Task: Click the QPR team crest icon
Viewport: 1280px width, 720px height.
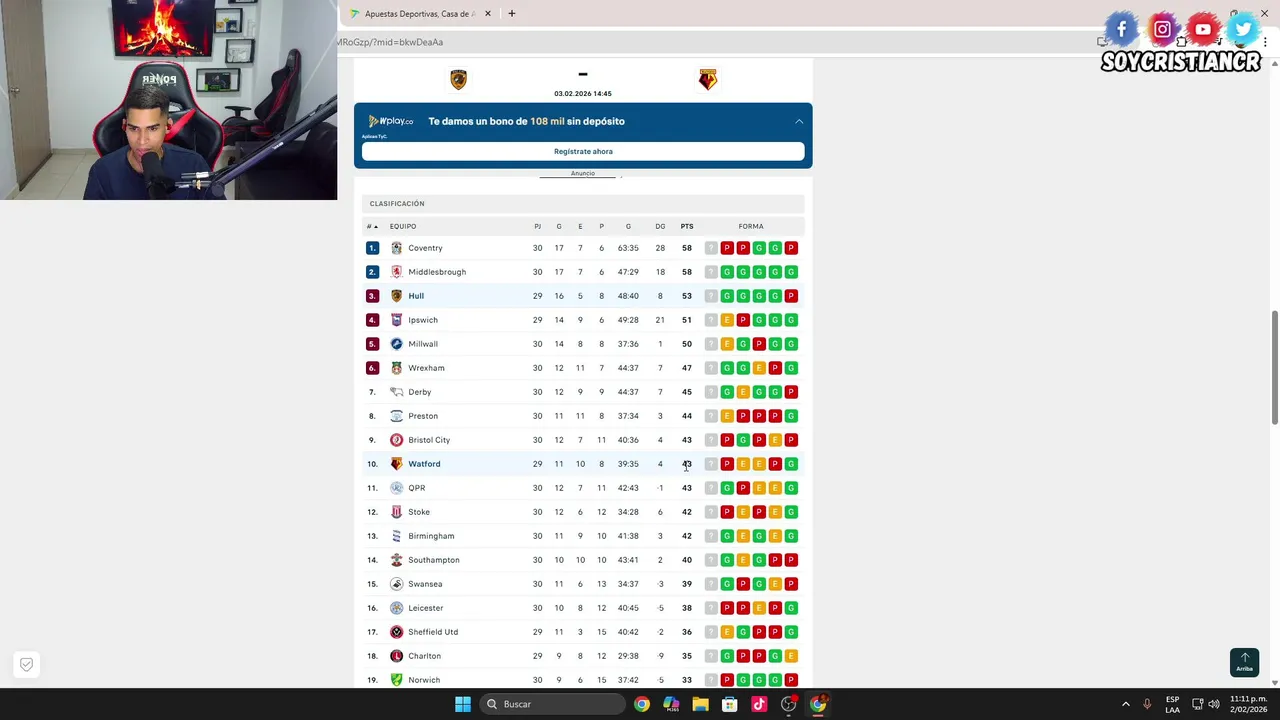Action: tap(397, 488)
